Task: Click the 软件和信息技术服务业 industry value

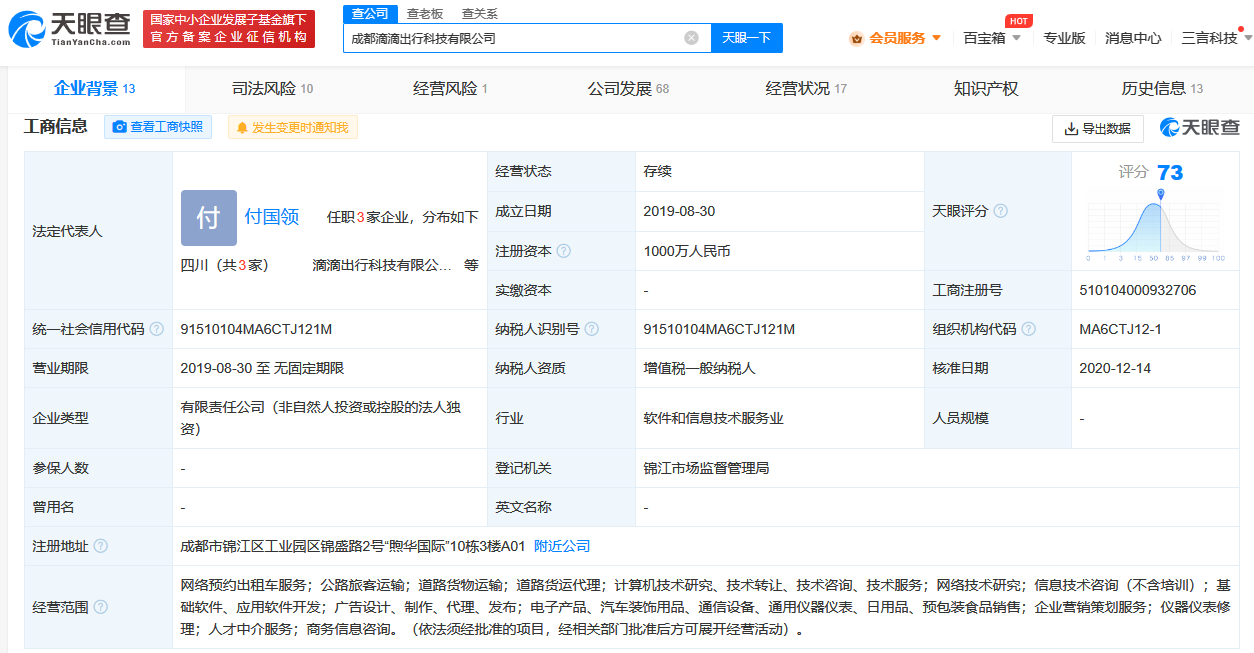Action: (713, 418)
